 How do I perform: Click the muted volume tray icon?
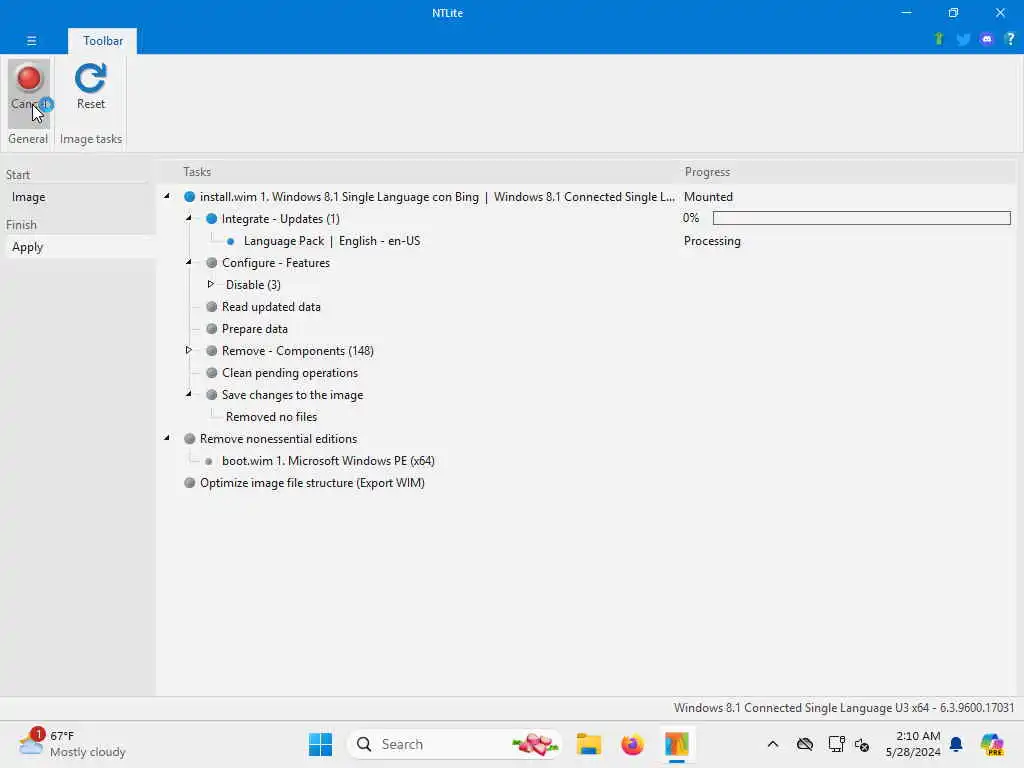point(862,744)
